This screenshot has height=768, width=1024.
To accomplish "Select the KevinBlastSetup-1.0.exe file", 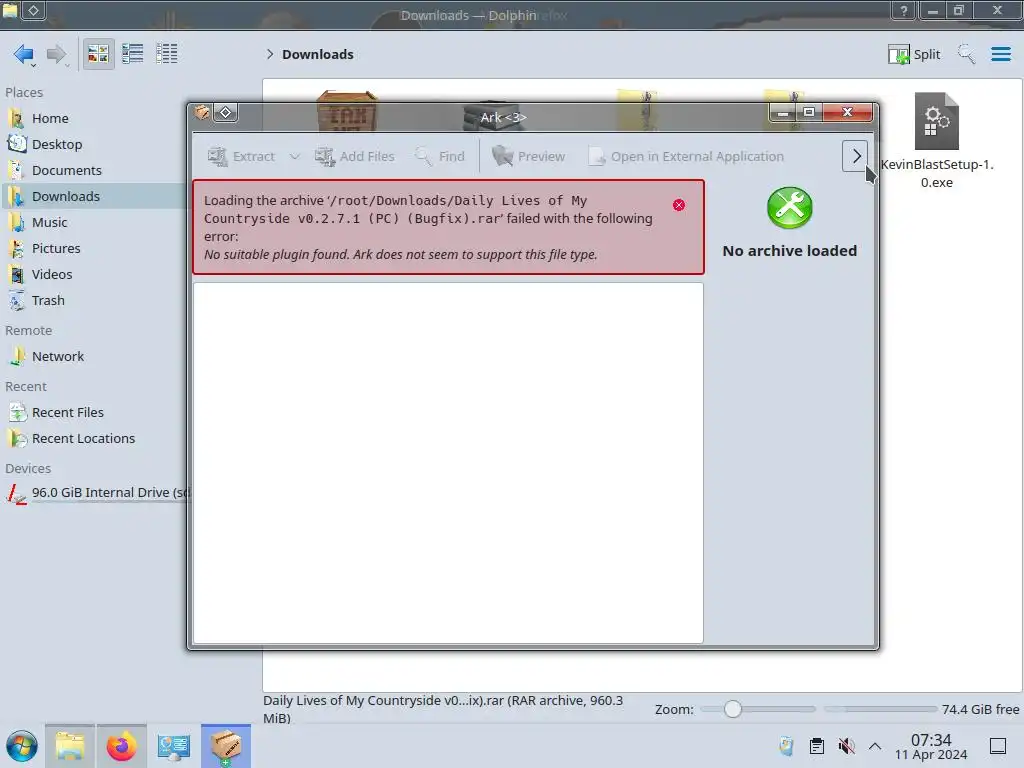I will [936, 140].
